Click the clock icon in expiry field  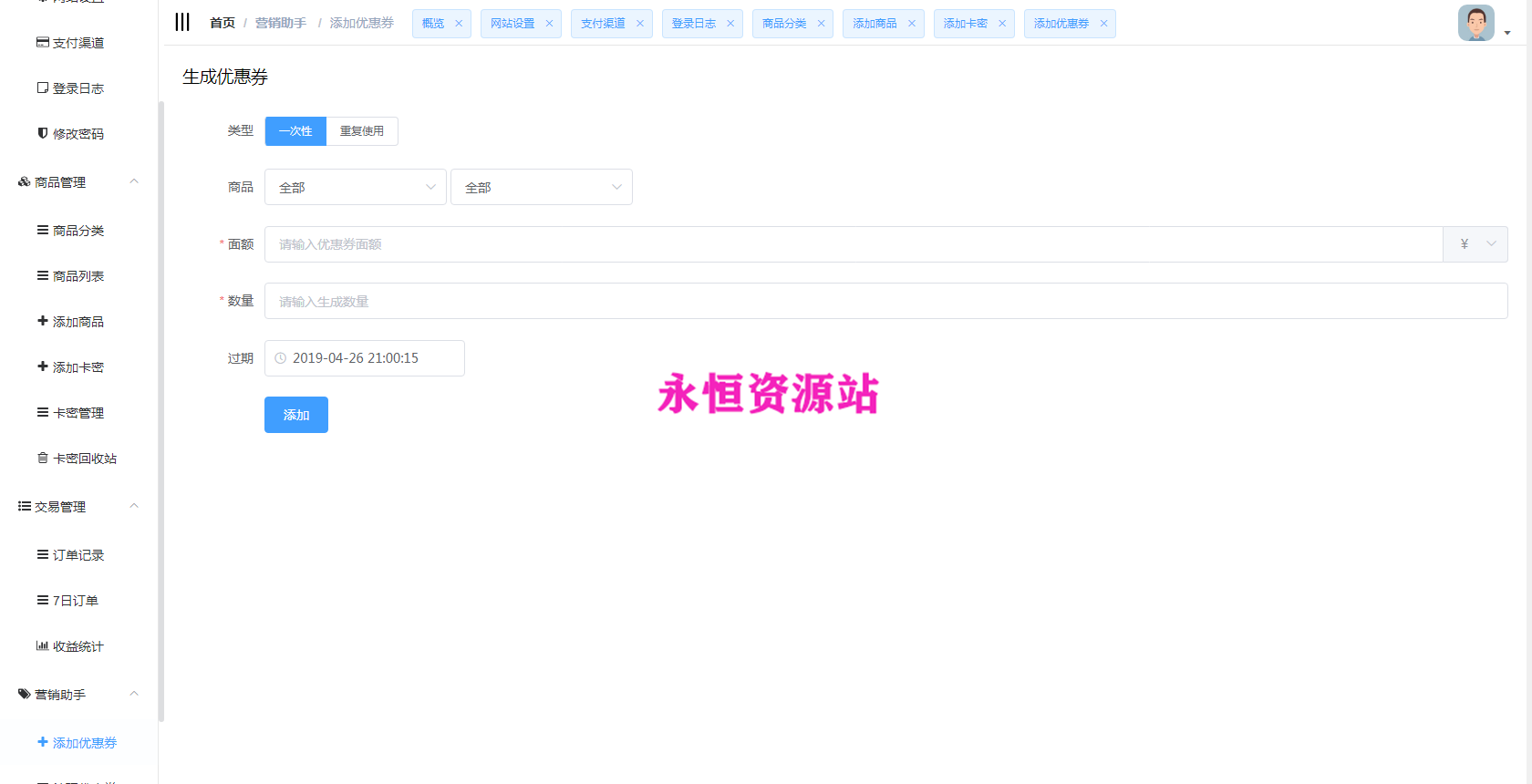281,358
